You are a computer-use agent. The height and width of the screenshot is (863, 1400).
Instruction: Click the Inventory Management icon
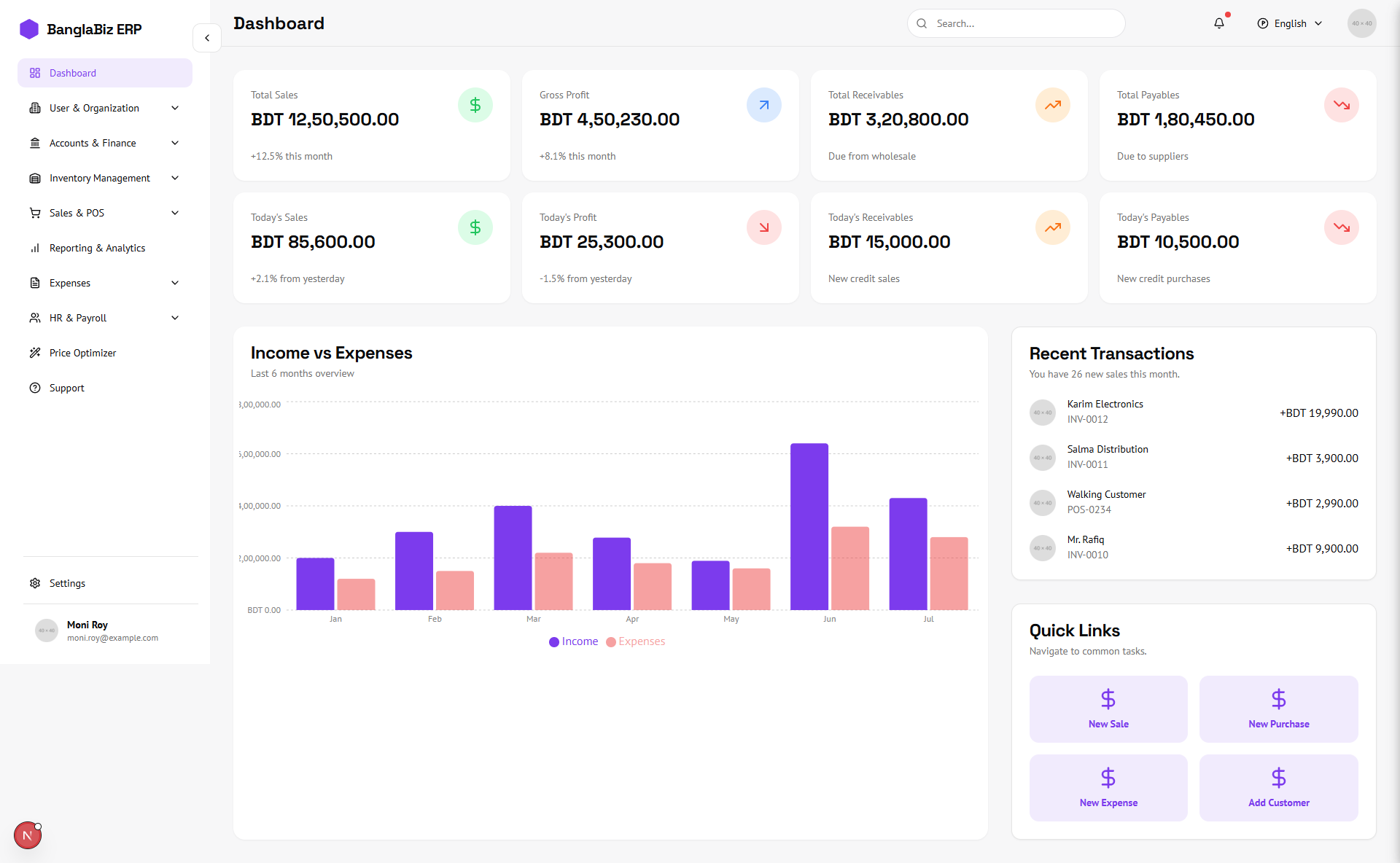click(35, 178)
